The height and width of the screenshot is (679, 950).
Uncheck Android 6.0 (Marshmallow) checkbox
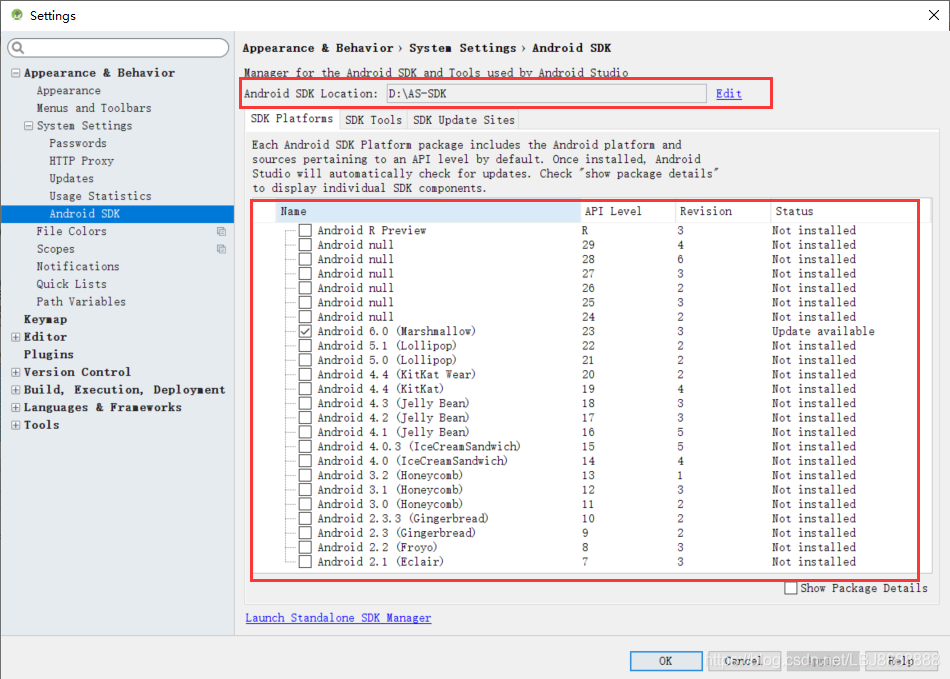pyautogui.click(x=305, y=331)
